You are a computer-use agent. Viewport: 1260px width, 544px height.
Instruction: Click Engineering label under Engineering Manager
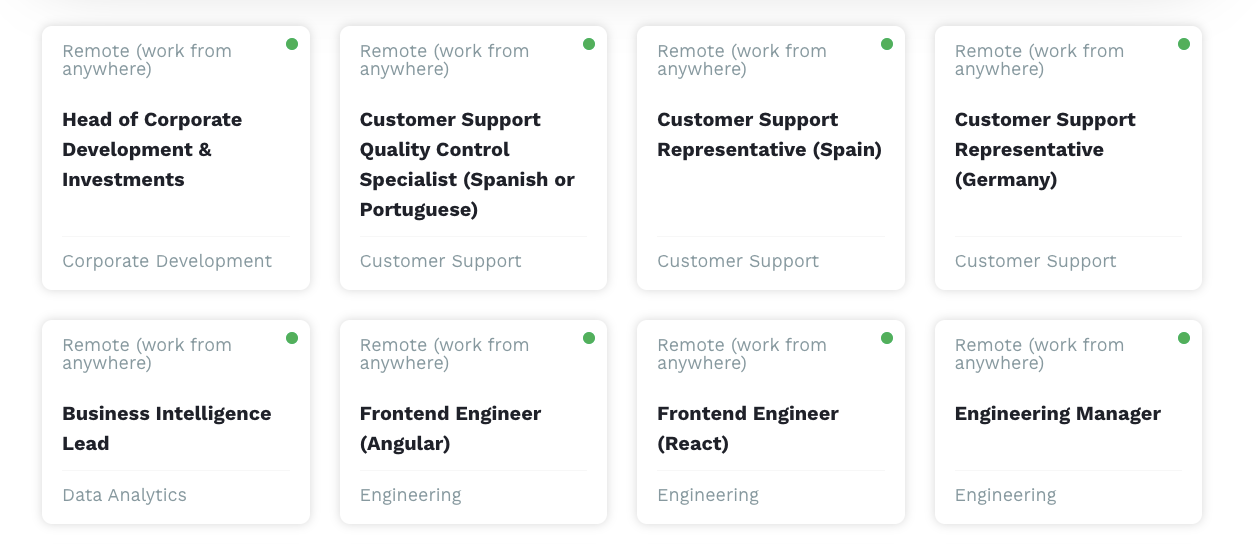pyautogui.click(x=1005, y=495)
